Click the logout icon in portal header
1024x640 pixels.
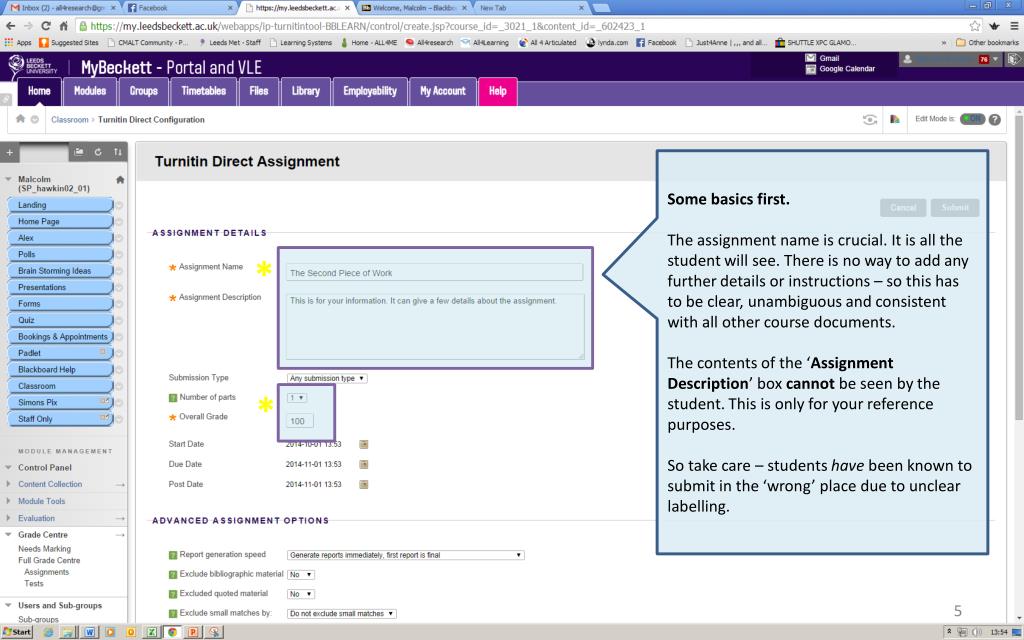pyautogui.click(x=1014, y=59)
